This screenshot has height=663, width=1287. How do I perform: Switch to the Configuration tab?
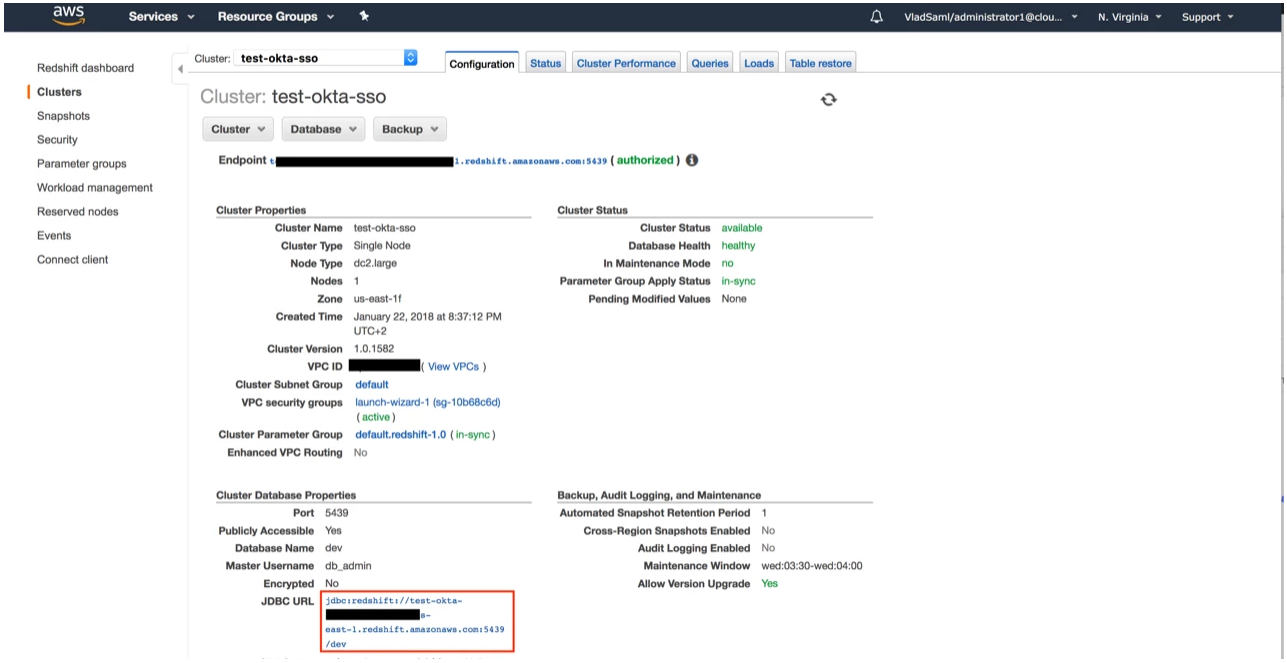482,64
